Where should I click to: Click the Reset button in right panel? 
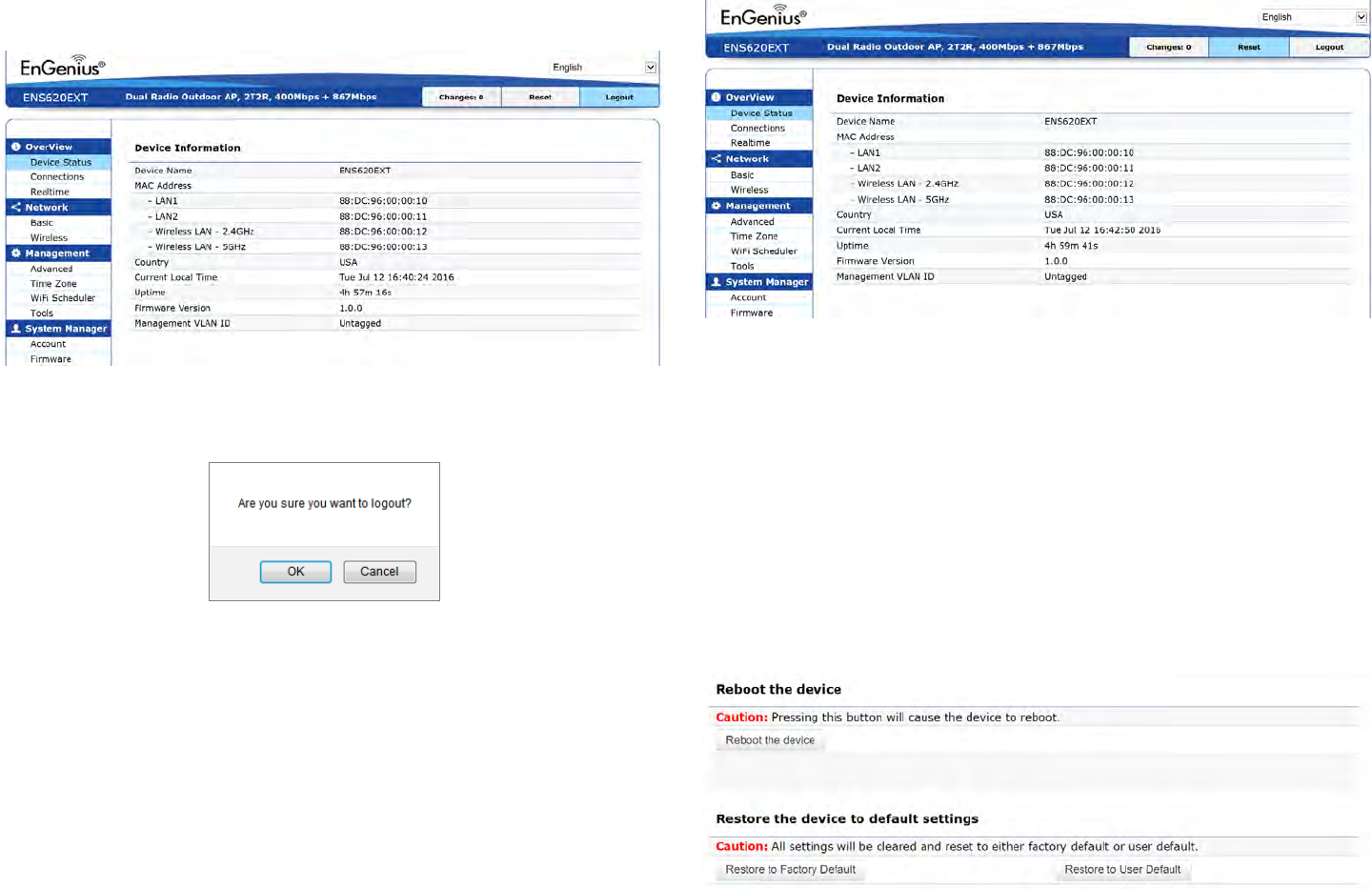pos(1249,47)
